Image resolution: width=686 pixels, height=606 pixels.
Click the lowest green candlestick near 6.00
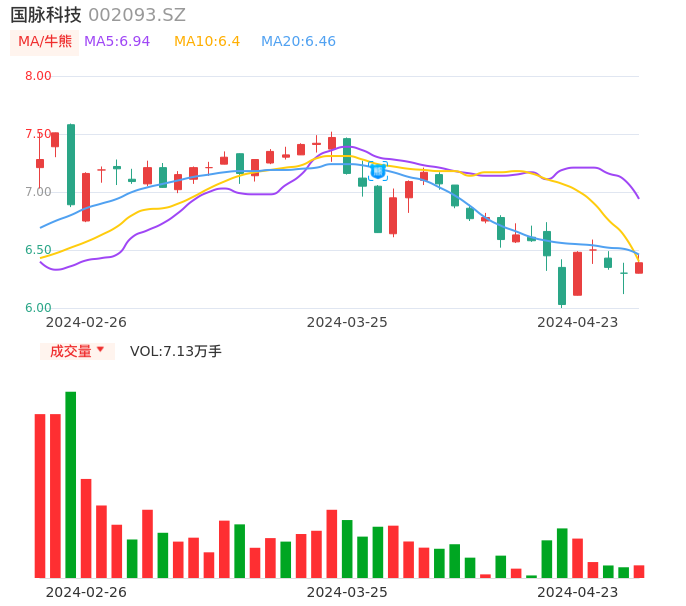point(562,286)
